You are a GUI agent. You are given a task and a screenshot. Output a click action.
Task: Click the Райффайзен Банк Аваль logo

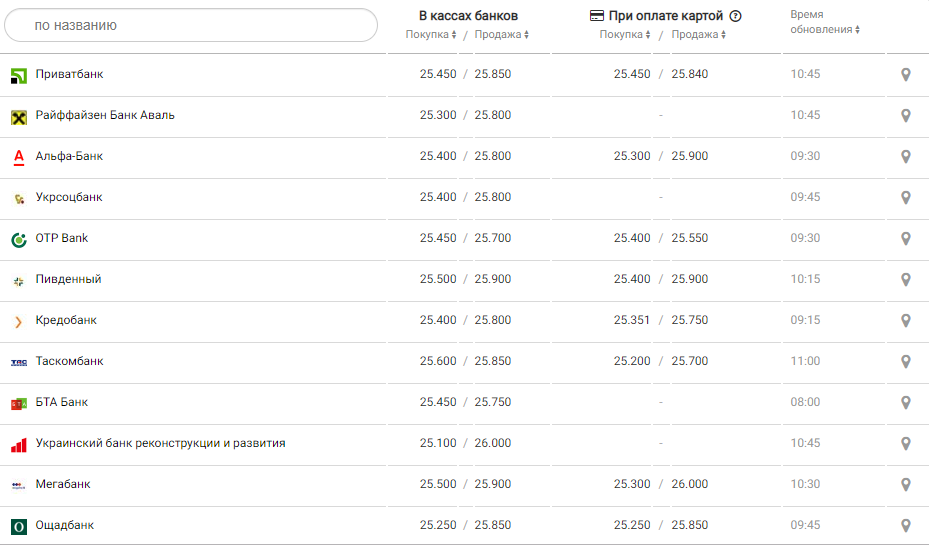coord(18,116)
